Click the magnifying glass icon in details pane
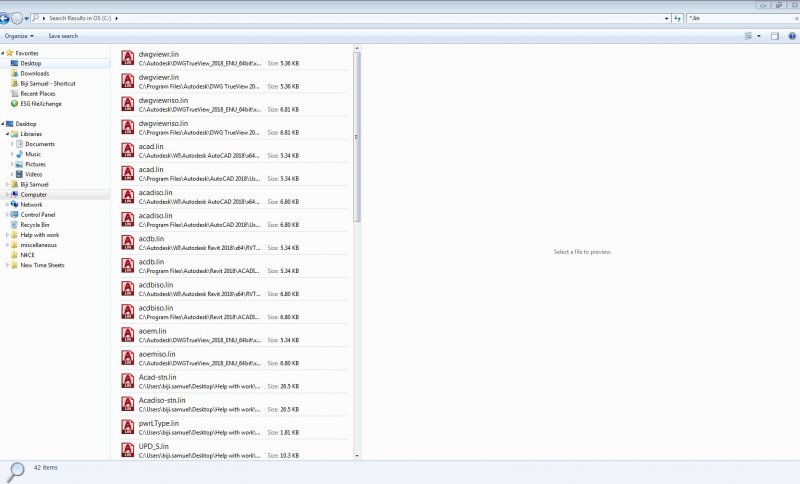 (15, 472)
